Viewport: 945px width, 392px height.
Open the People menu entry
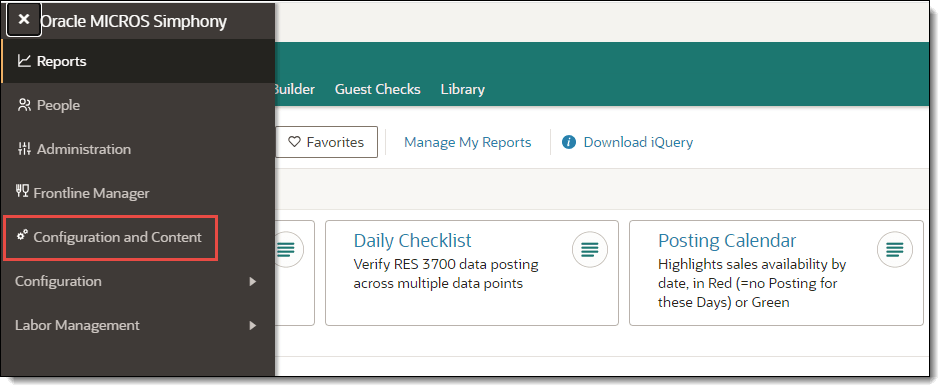[x=138, y=105]
